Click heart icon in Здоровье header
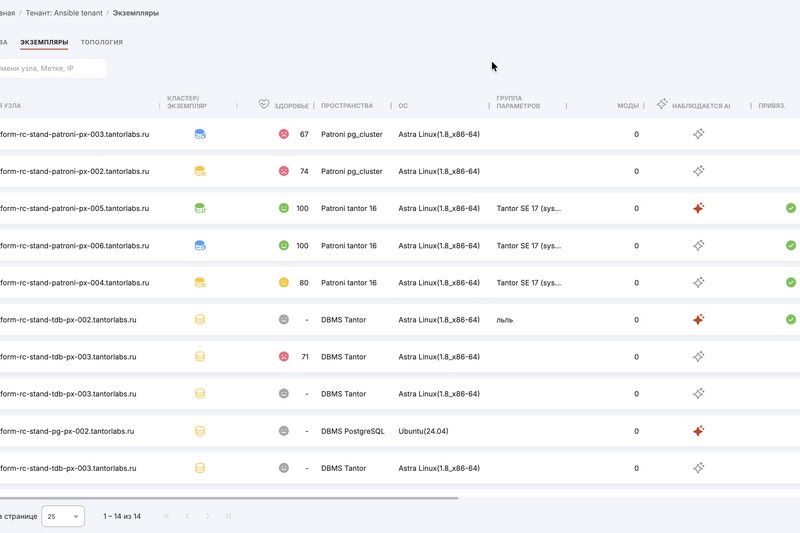The height and width of the screenshot is (533, 800). [264, 104]
